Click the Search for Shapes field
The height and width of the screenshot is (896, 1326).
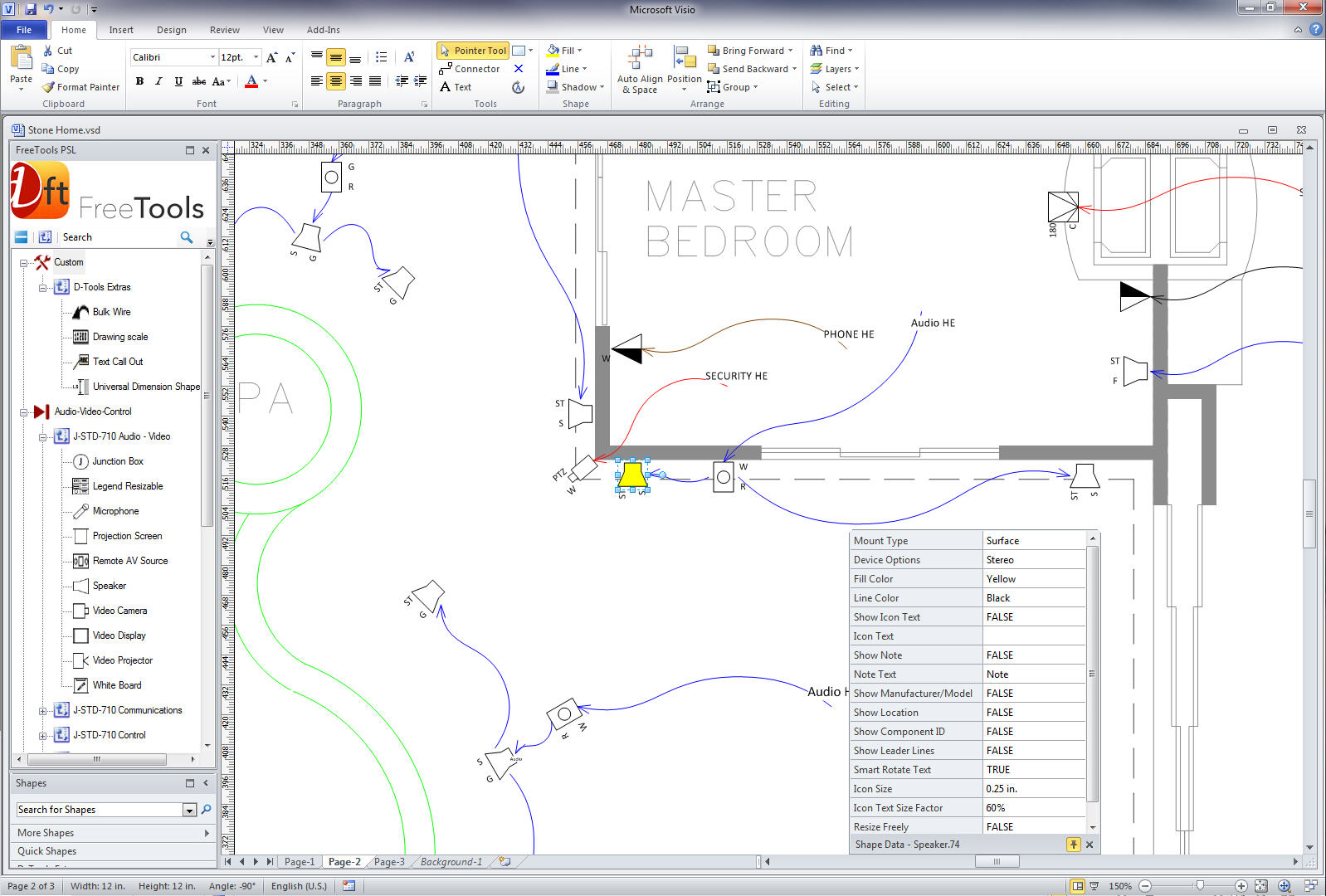tap(100, 810)
